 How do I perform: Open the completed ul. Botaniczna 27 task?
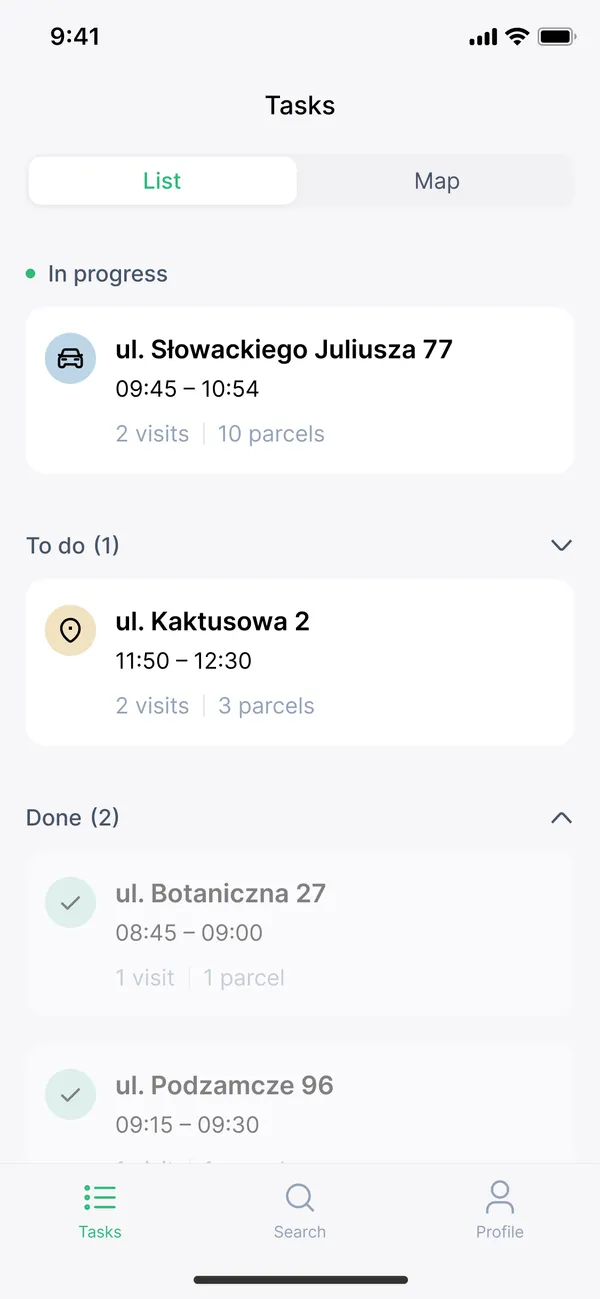pyautogui.click(x=300, y=934)
